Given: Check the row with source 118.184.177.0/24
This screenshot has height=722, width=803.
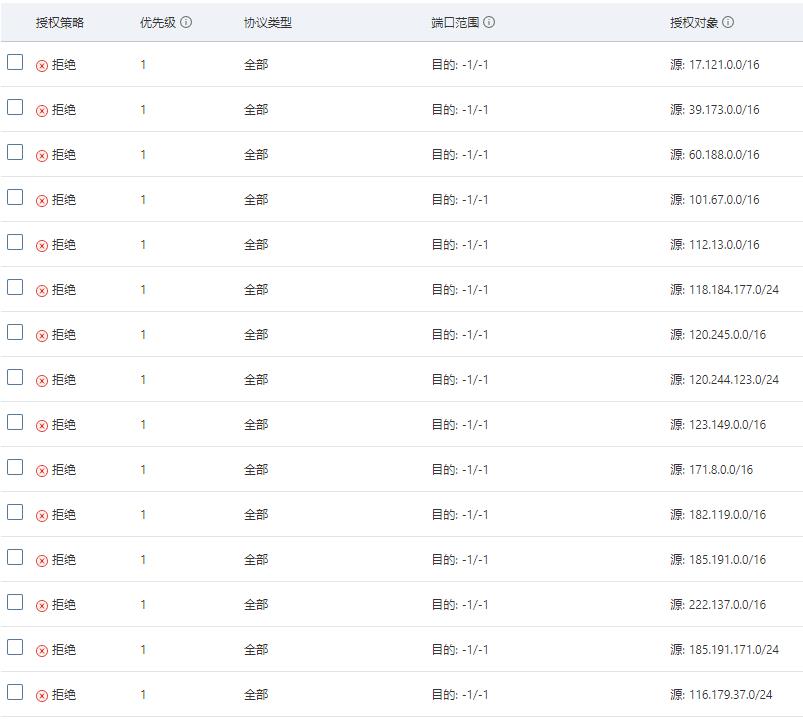Looking at the screenshot, I should tap(15, 287).
